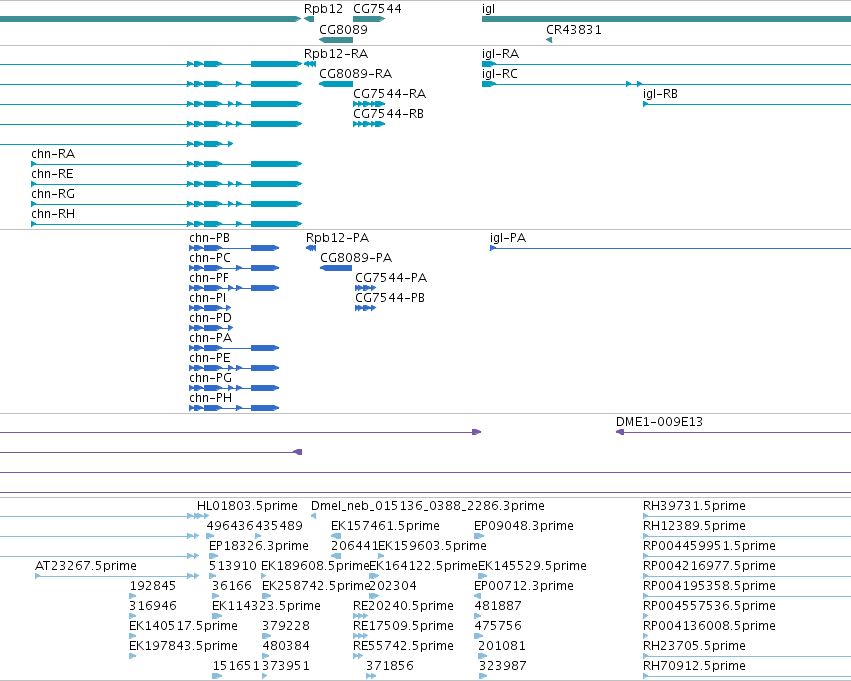Select the CR43831 gene label
Screen dimensions: 851x681
574,29
